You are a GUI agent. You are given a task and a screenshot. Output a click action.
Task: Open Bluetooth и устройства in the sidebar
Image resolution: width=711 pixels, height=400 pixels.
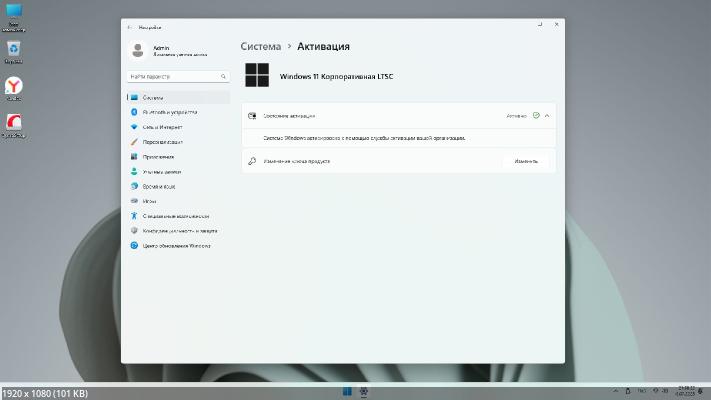point(179,112)
